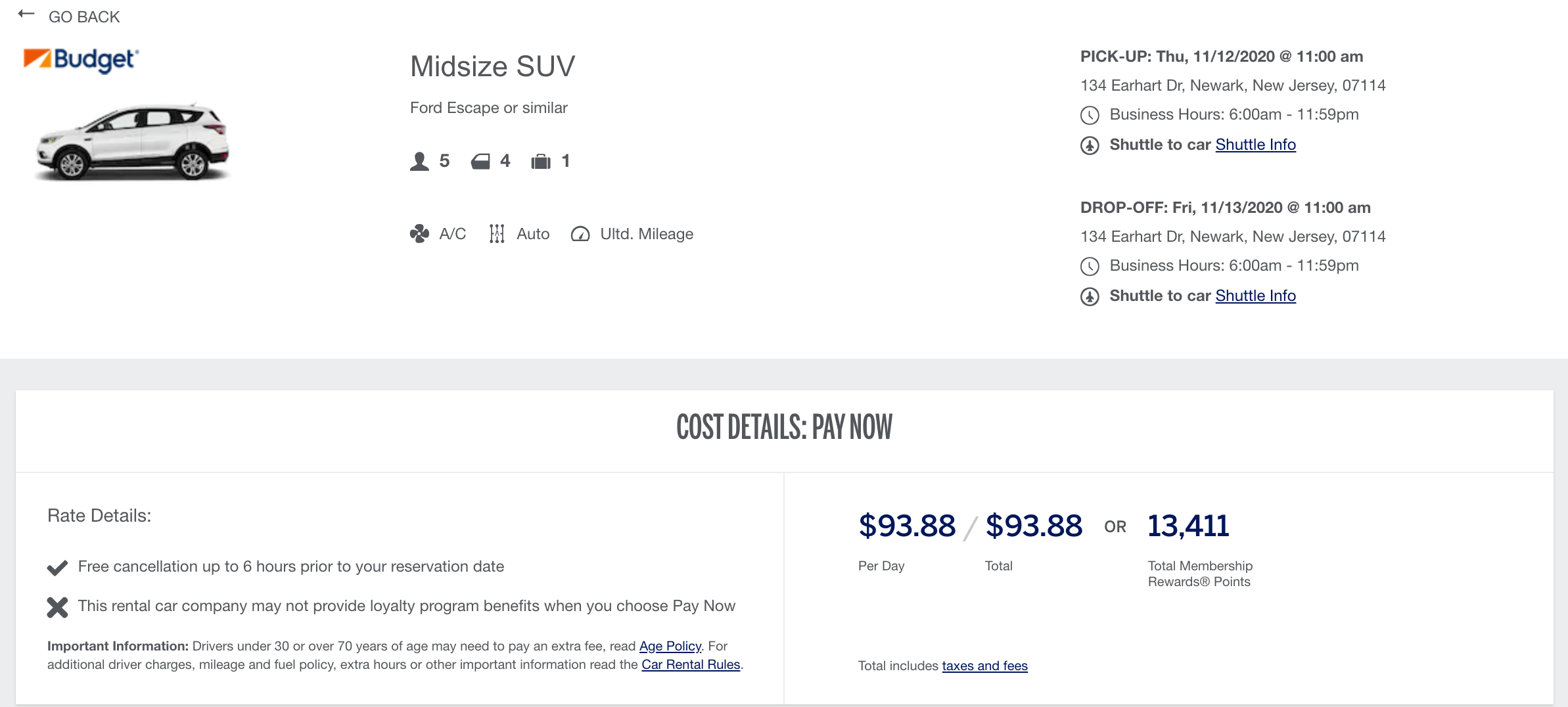Open pick-up Shuttle Info link
1568x707 pixels.
pyautogui.click(x=1255, y=145)
